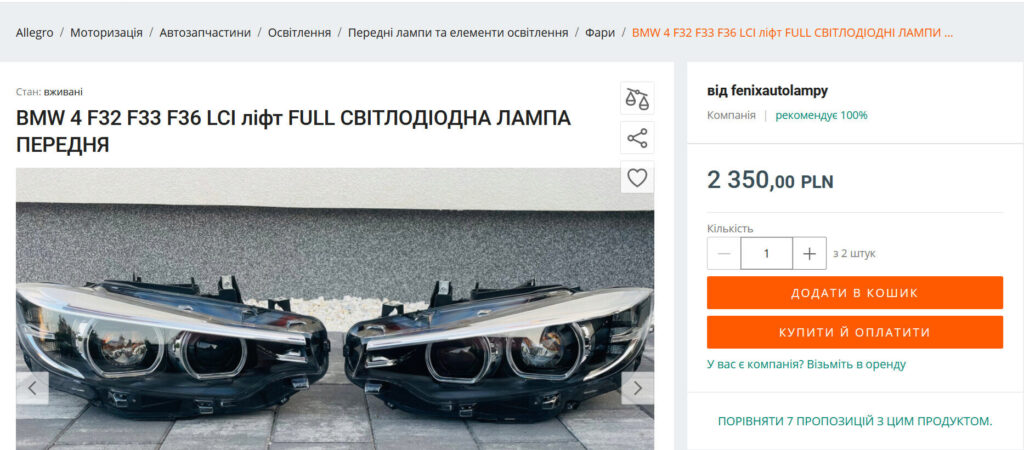Viewport: 1024px width, 450px height.
Task: Show previous photo with left arrow
Action: (x=32, y=388)
